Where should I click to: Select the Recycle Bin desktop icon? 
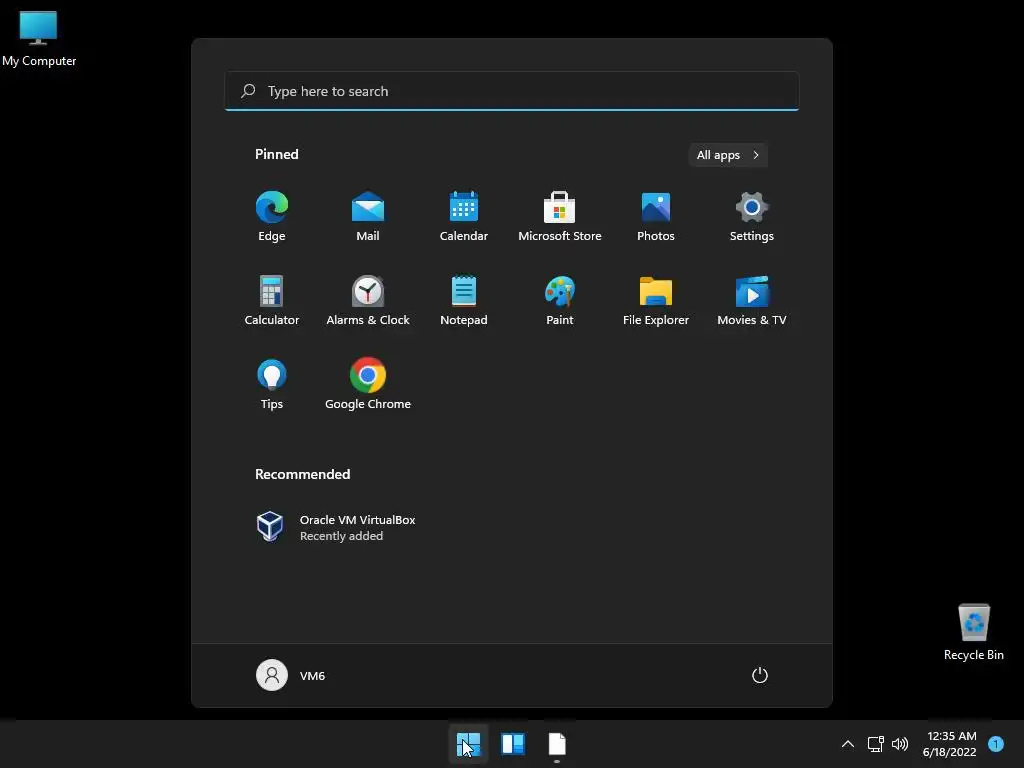click(974, 632)
